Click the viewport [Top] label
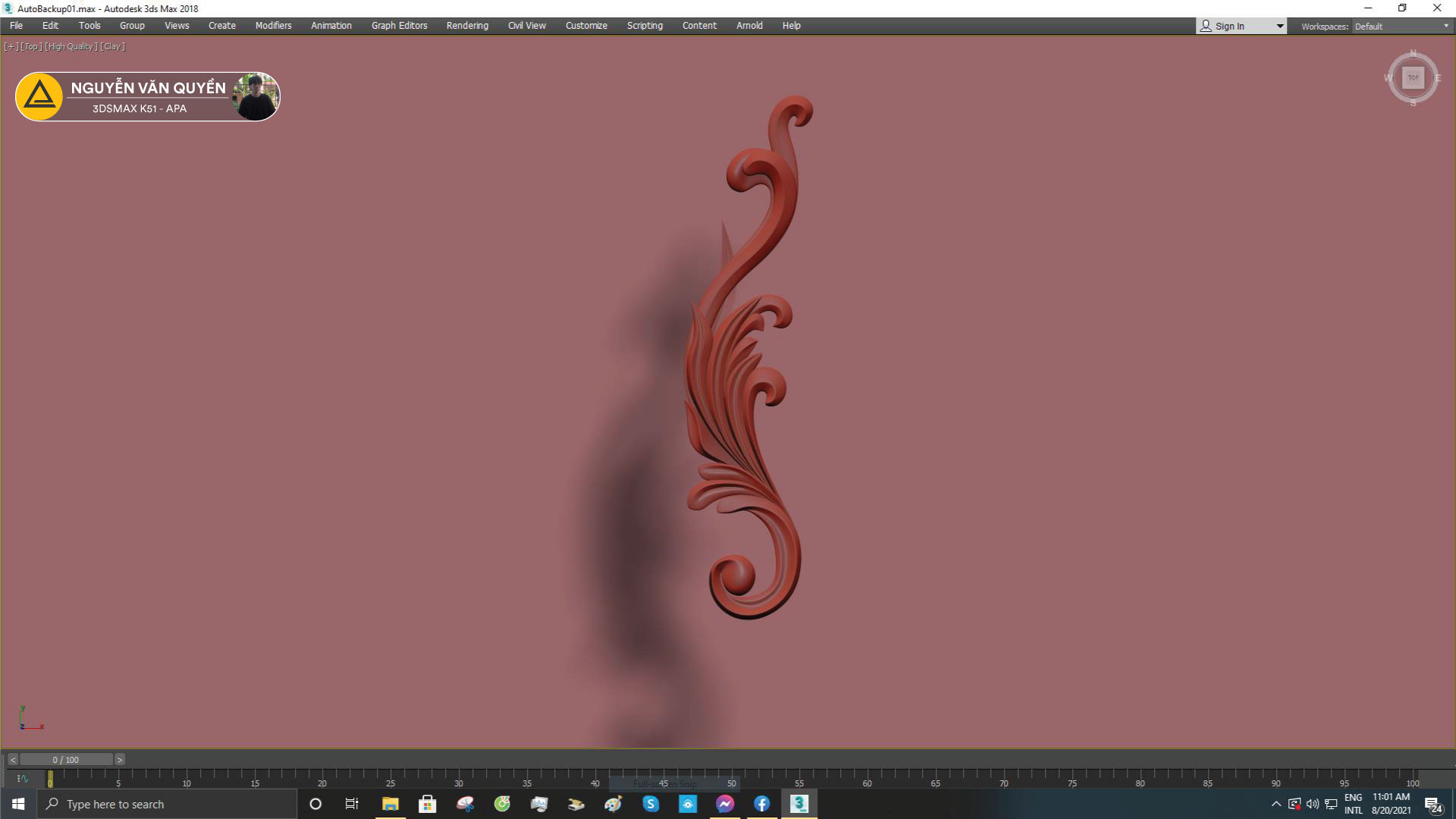 [x=31, y=46]
